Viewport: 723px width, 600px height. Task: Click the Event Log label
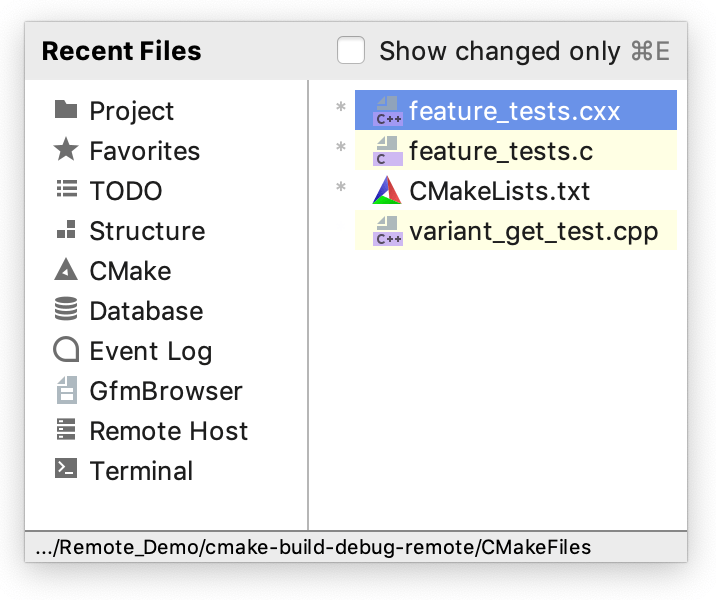pos(150,351)
